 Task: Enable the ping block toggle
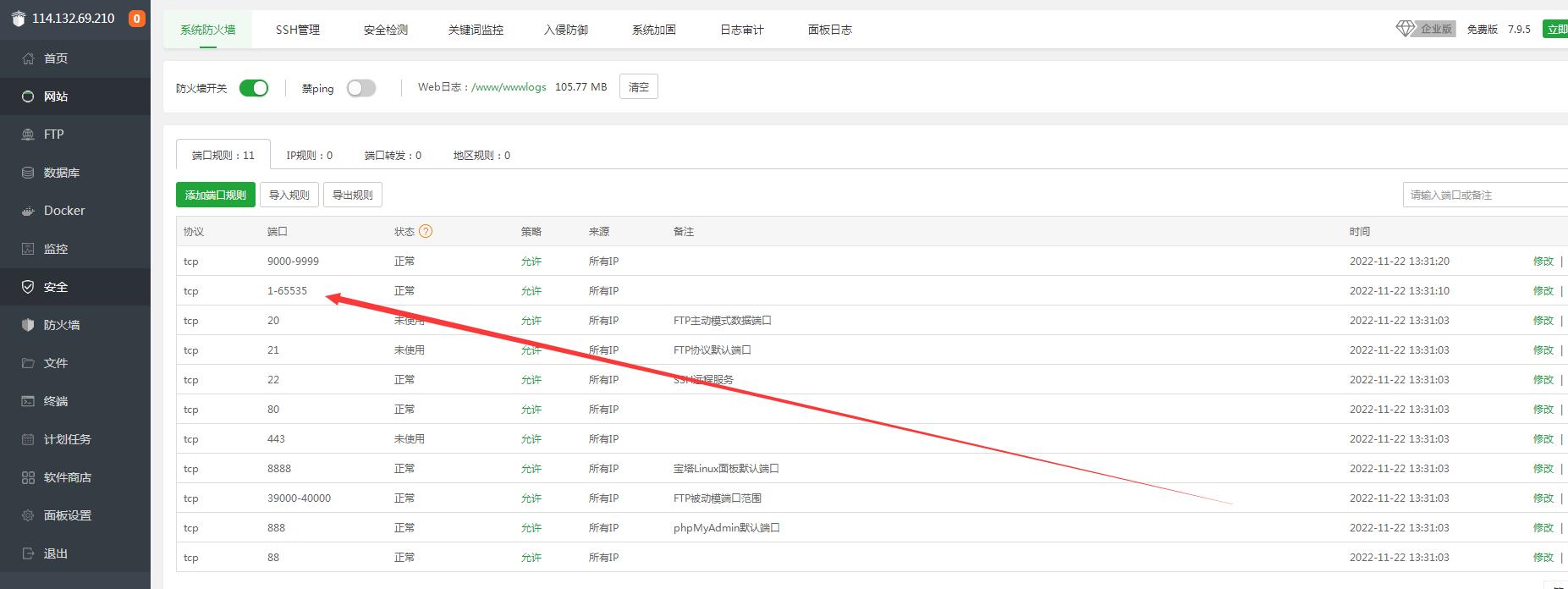point(361,88)
